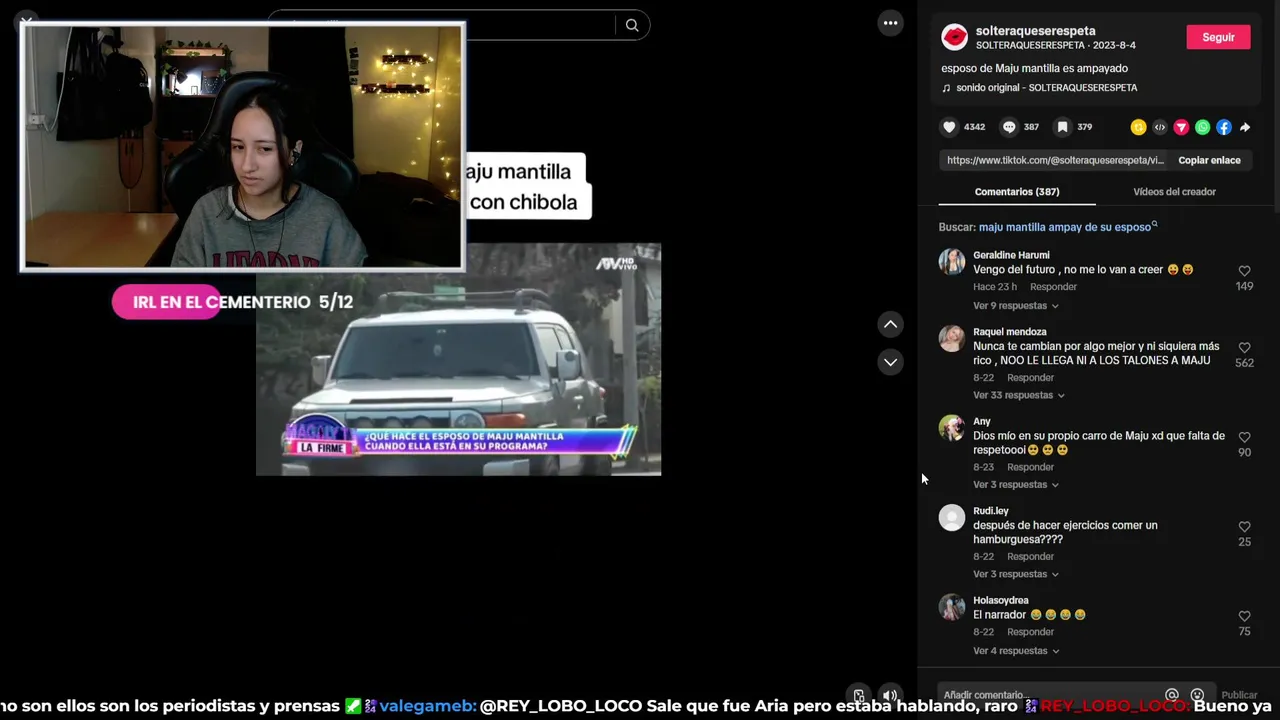Click the Copiar enlace button

(x=1209, y=160)
